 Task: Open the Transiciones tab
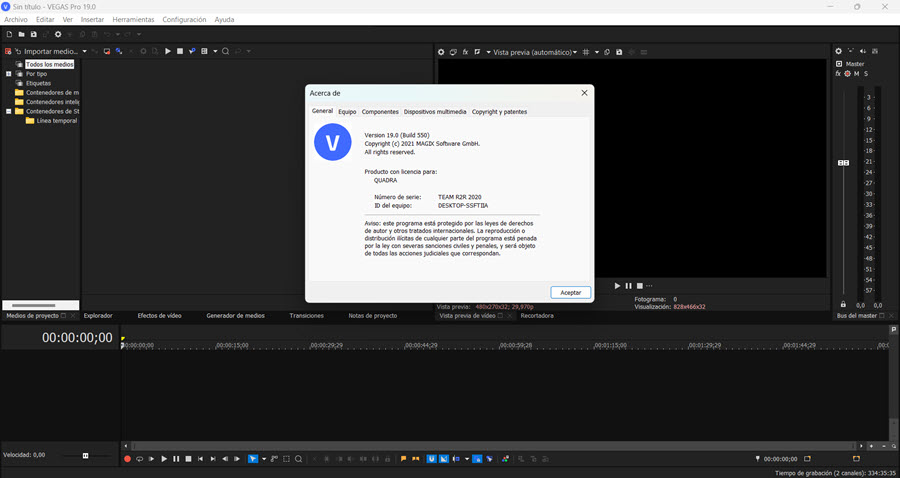[307, 316]
